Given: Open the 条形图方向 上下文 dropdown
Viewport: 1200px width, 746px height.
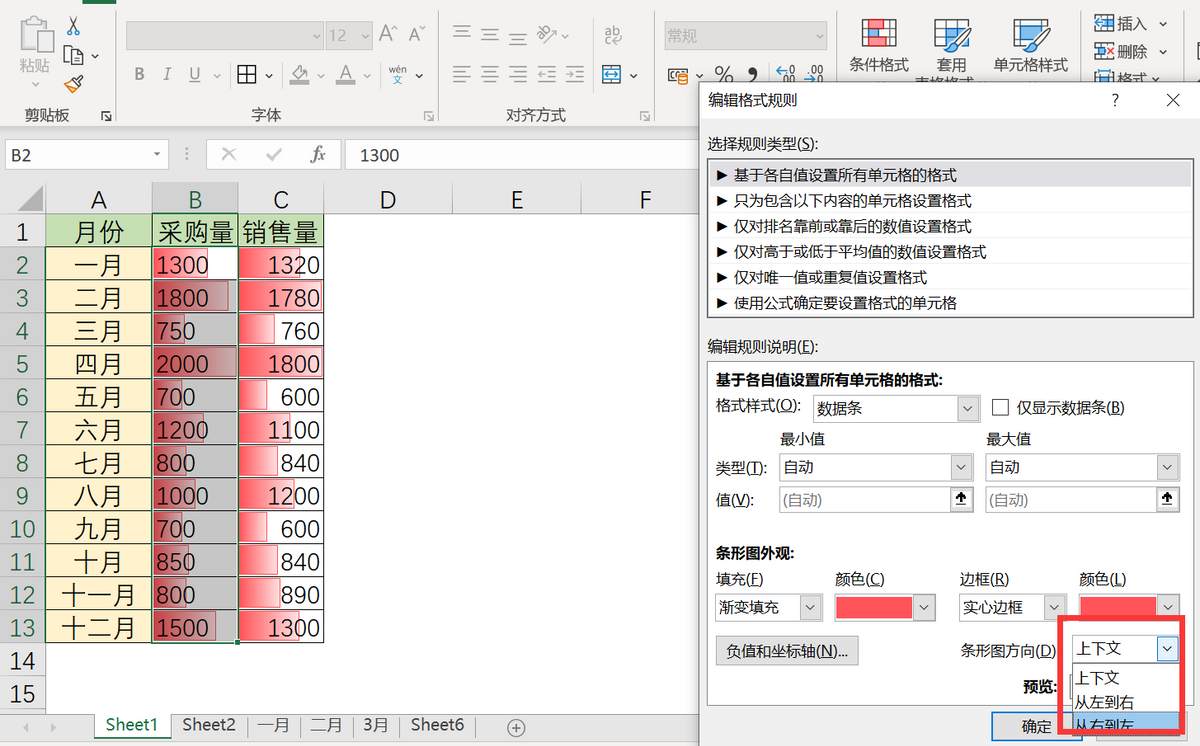Looking at the screenshot, I should pyautogui.click(x=1167, y=648).
